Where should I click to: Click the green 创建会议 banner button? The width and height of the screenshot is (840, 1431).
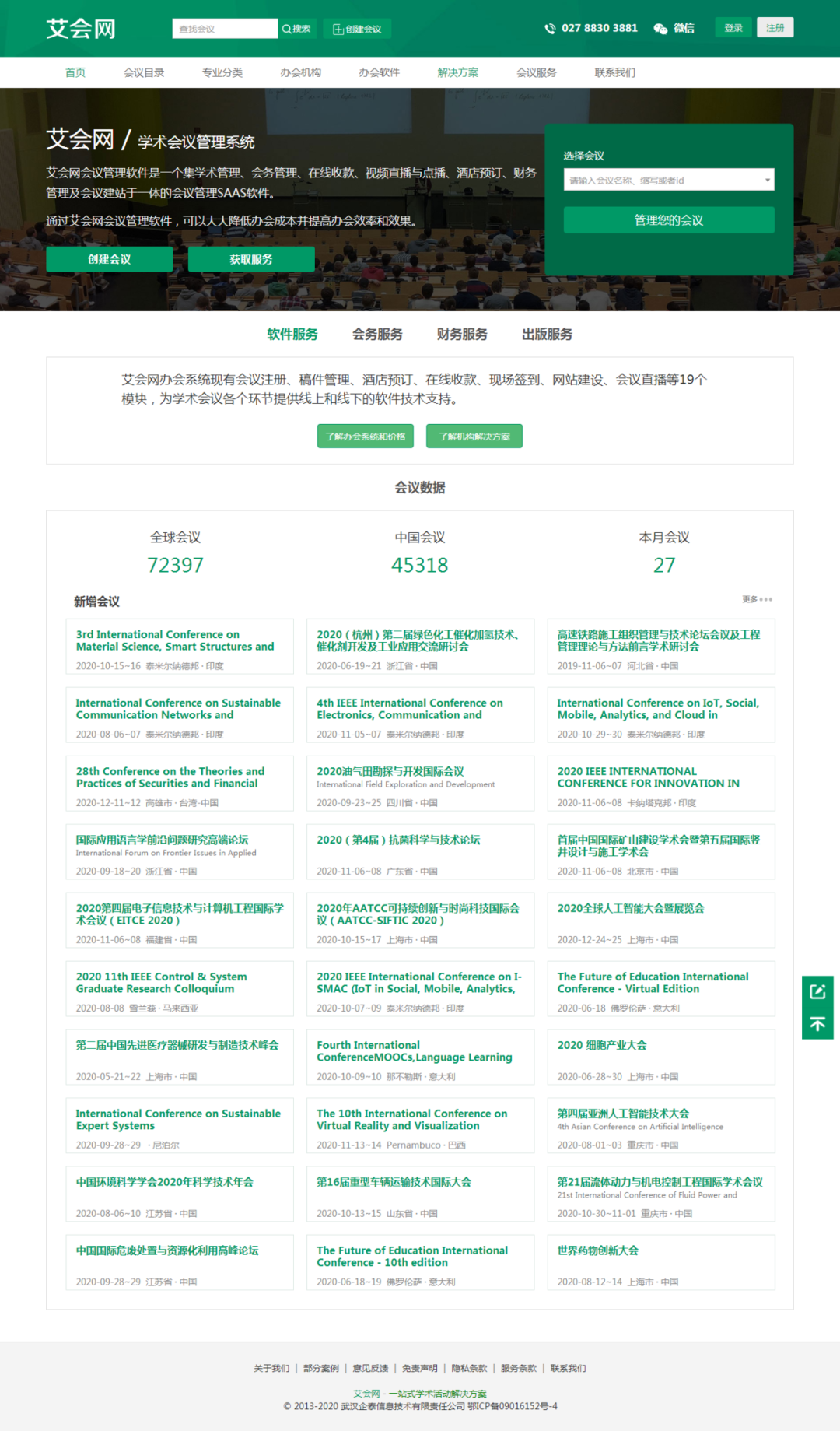110,259
